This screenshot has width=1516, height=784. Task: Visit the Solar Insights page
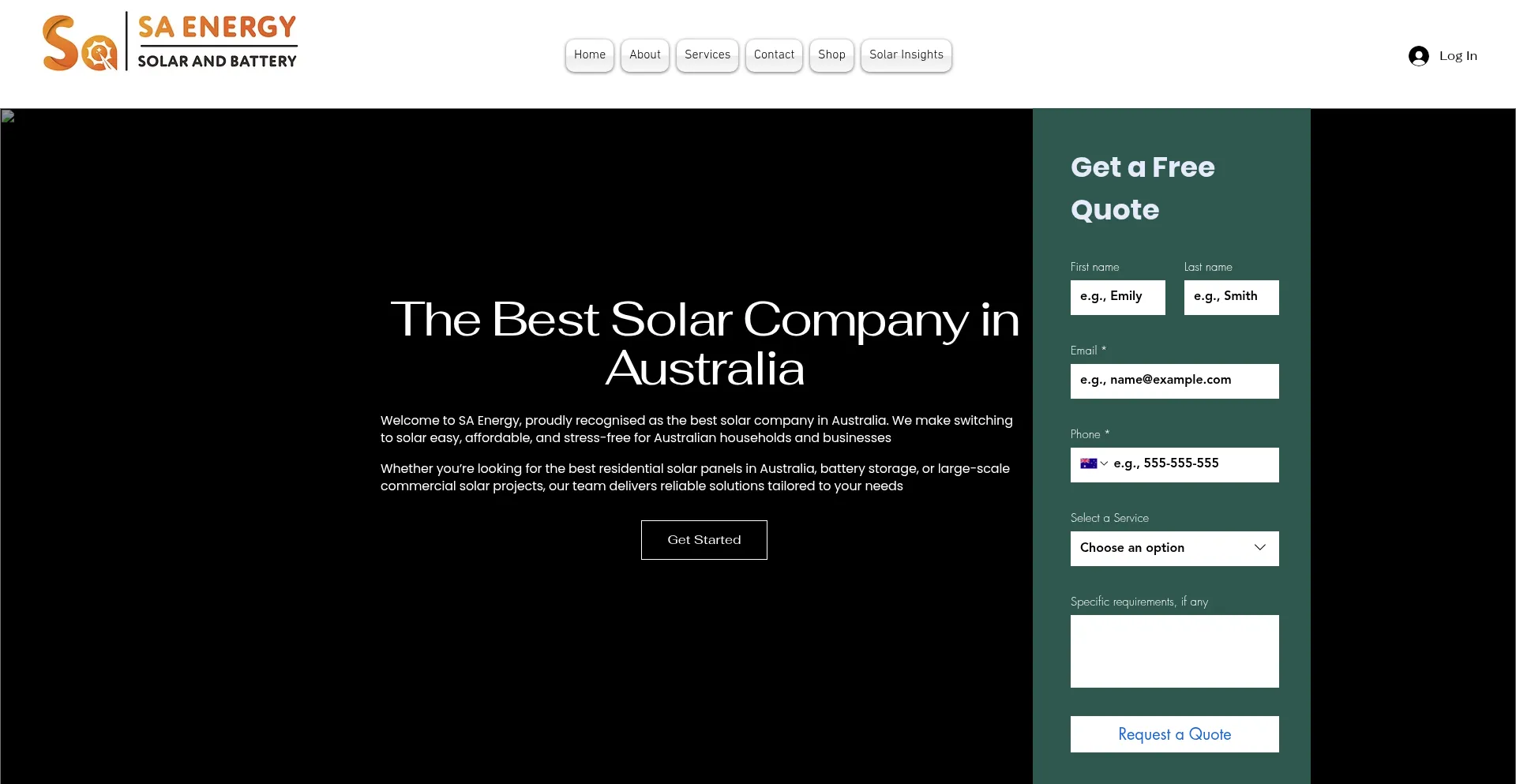(906, 55)
